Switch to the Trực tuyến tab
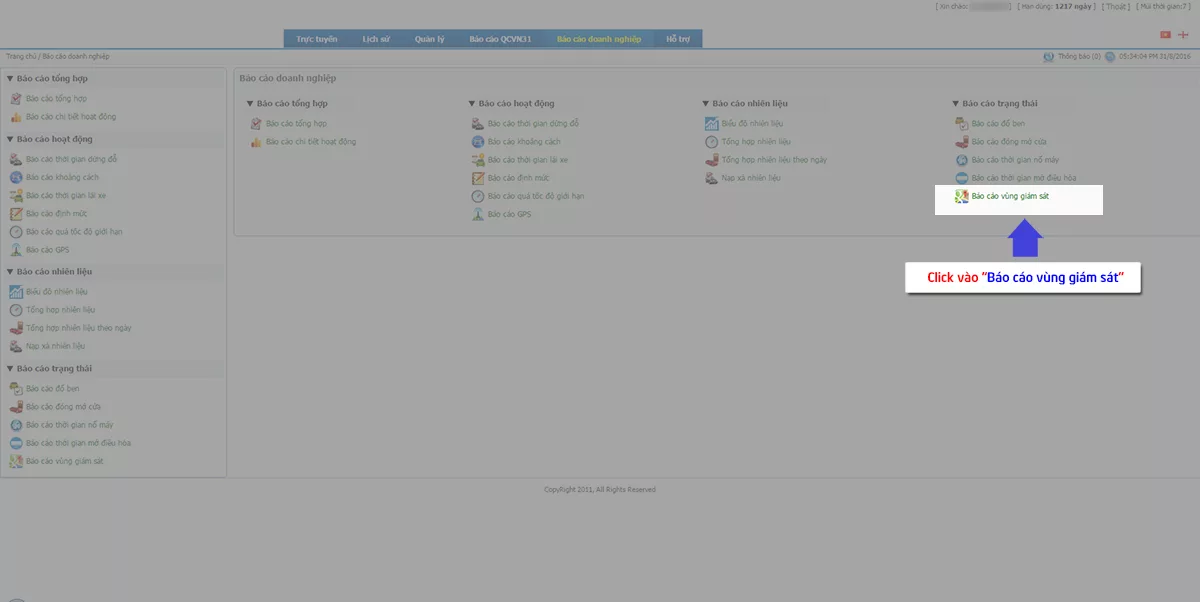 click(x=317, y=39)
